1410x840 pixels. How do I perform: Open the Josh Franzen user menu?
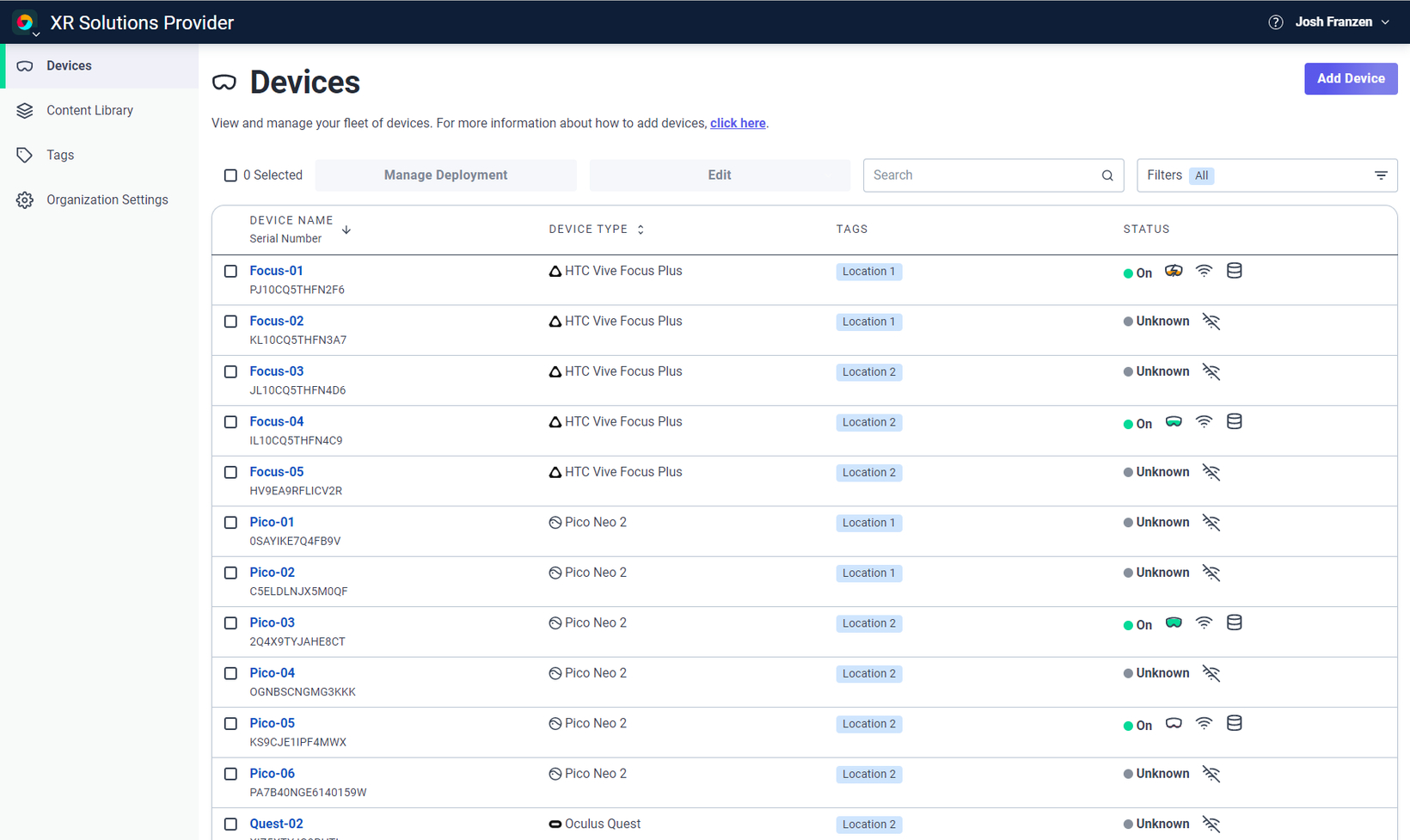point(1342,22)
